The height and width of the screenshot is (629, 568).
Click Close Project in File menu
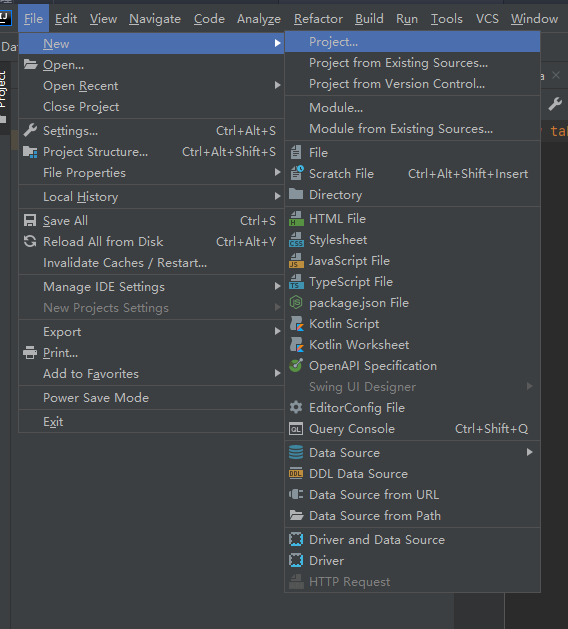click(151, 107)
